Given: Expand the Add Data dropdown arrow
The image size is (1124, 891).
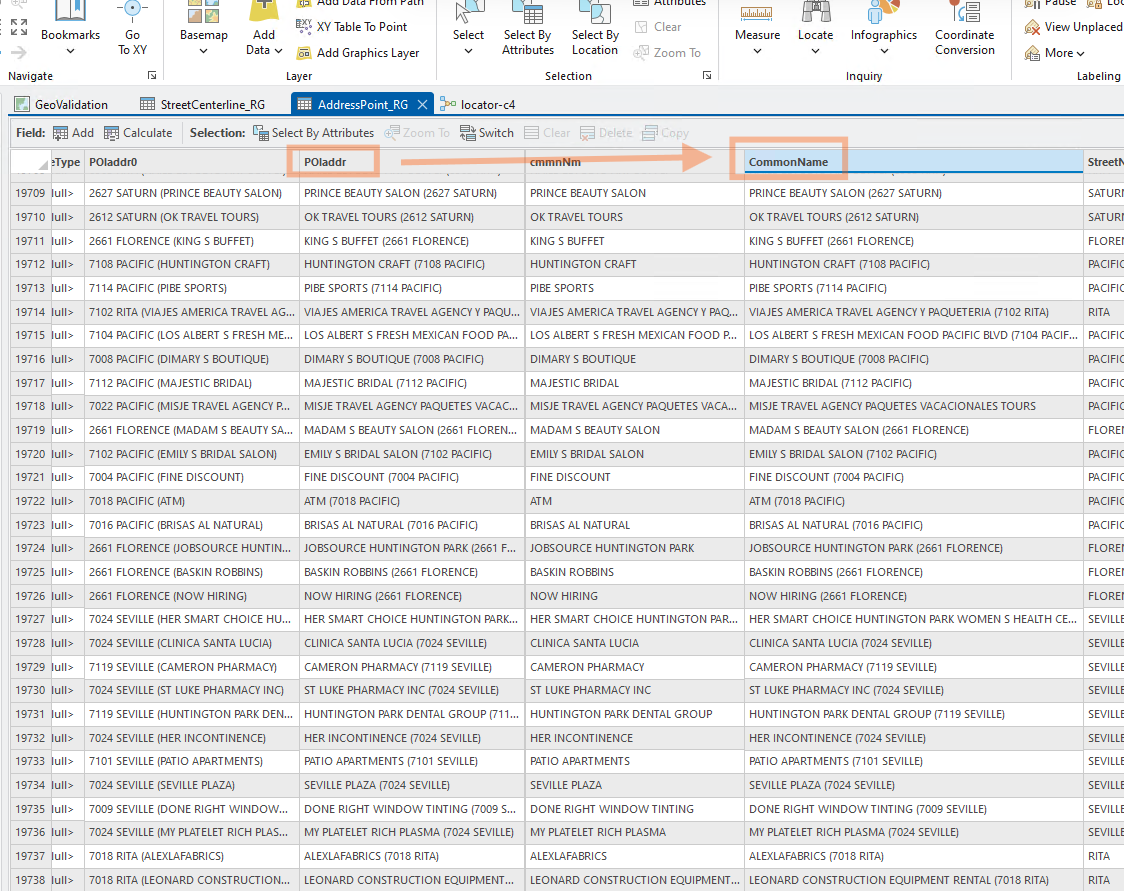Looking at the screenshot, I should click(278, 50).
